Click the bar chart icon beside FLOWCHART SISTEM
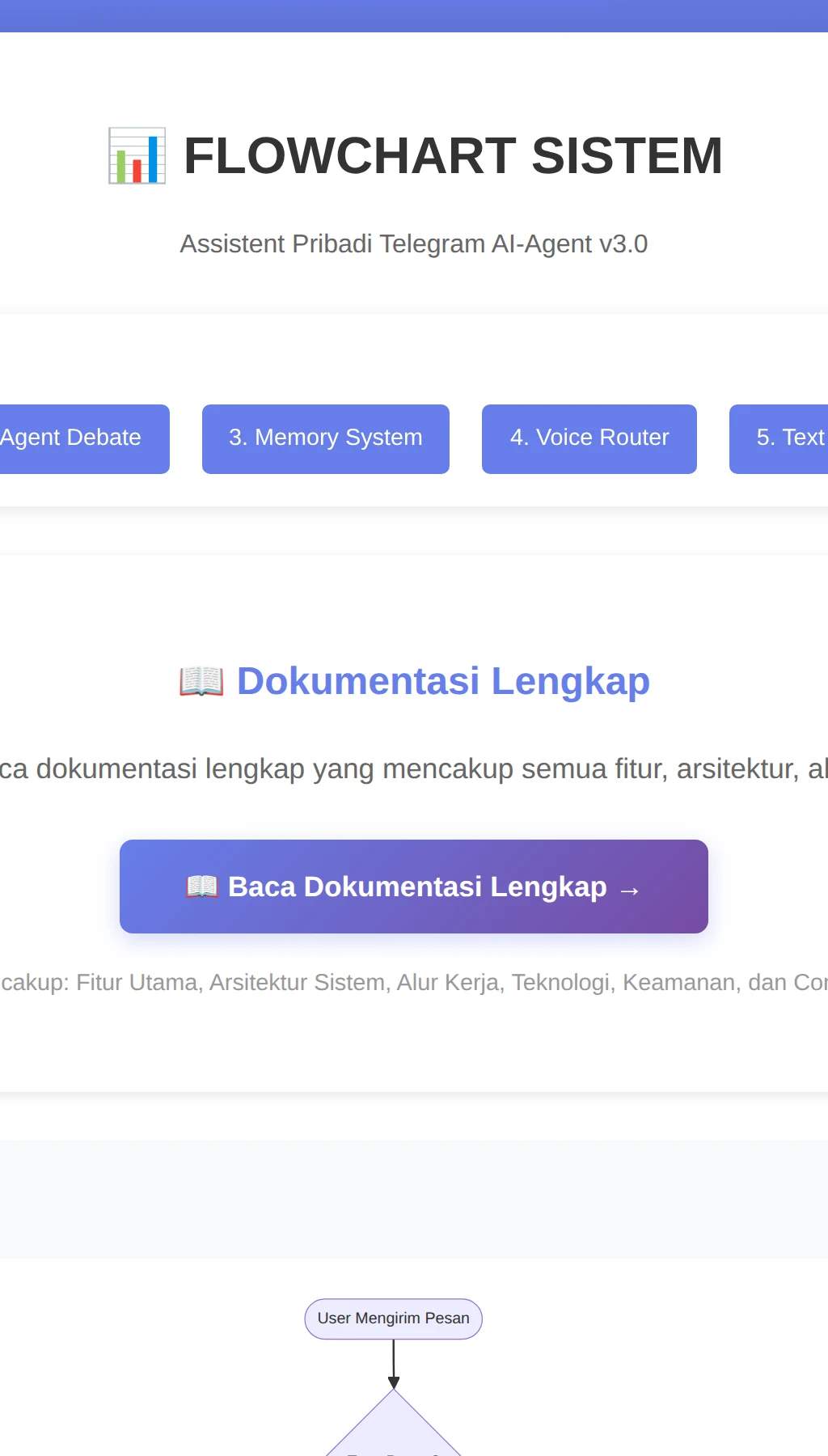828x1456 pixels. pyautogui.click(x=137, y=155)
